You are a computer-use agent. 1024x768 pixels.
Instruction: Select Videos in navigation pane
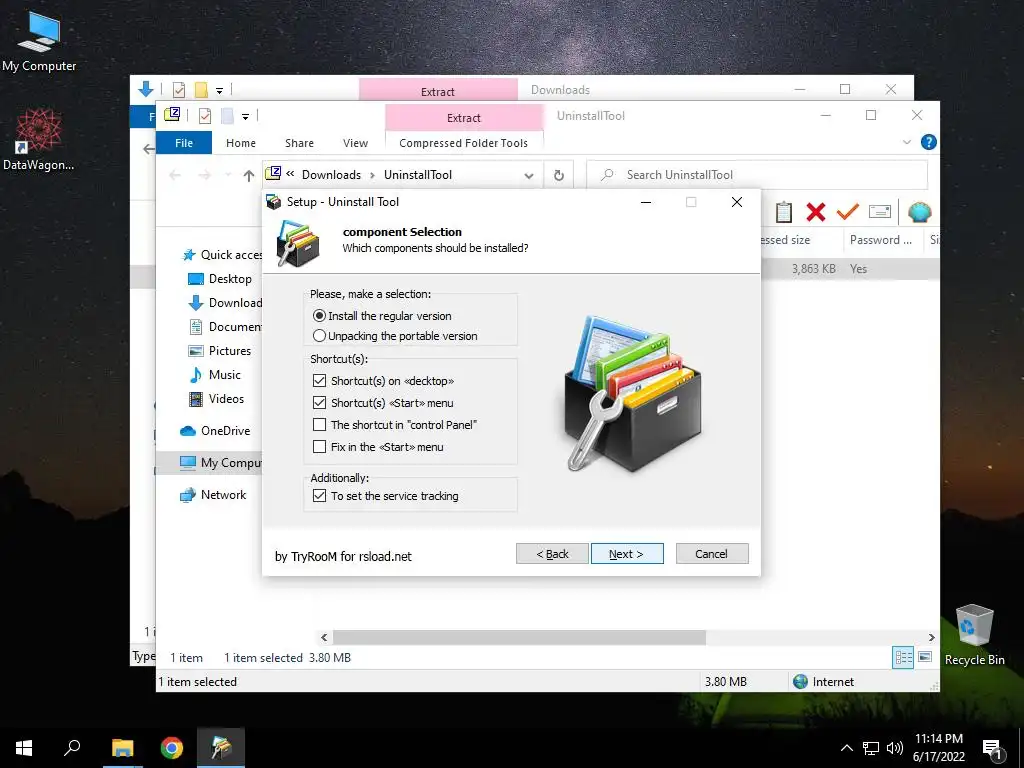(216, 399)
